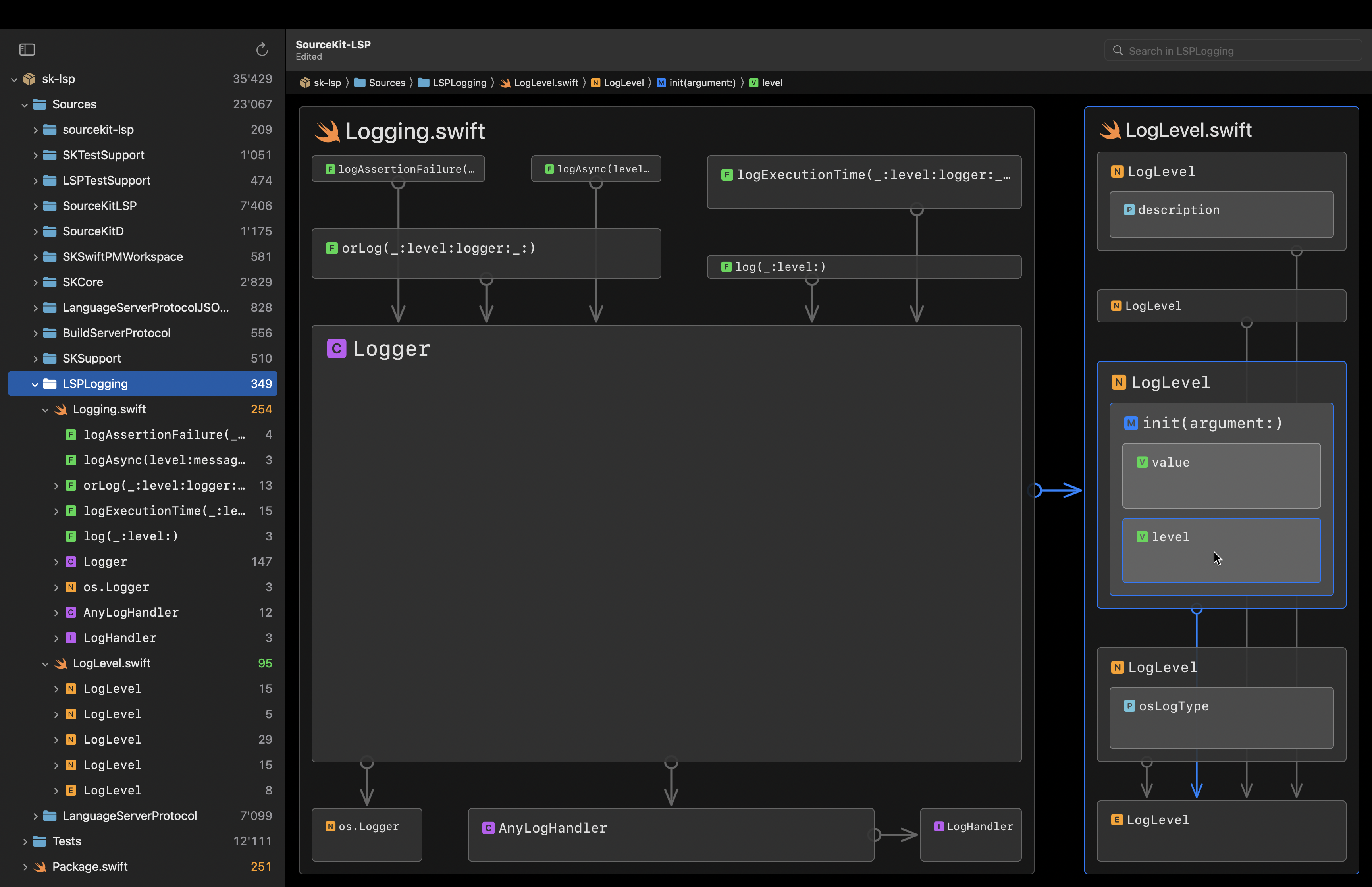Select the BuildServerProtocol folder row
The width and height of the screenshot is (1372, 887).
[x=143, y=333]
